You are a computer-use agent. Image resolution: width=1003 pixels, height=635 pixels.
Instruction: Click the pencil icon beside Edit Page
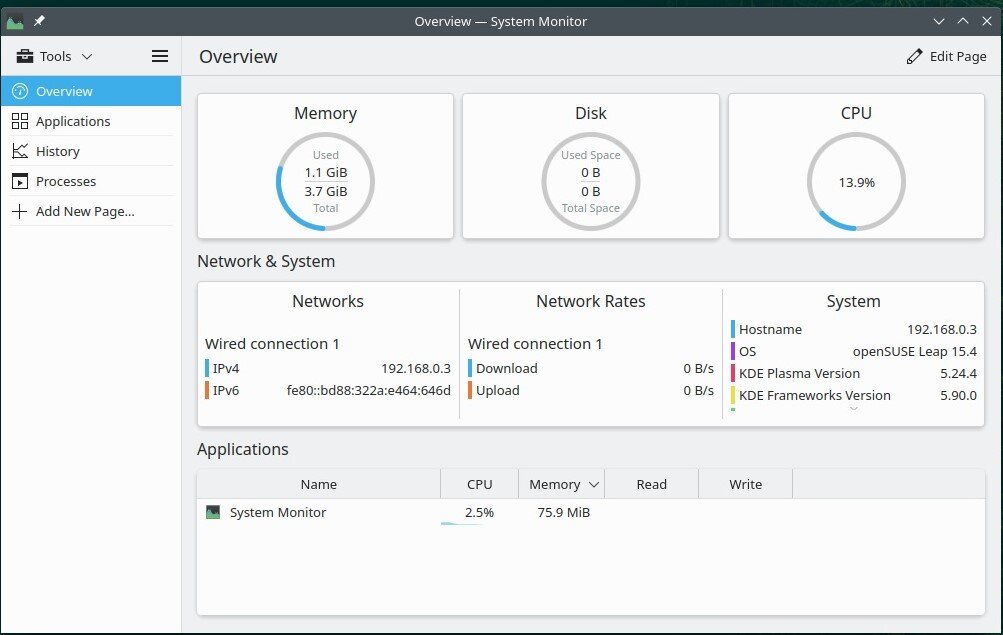tap(914, 56)
